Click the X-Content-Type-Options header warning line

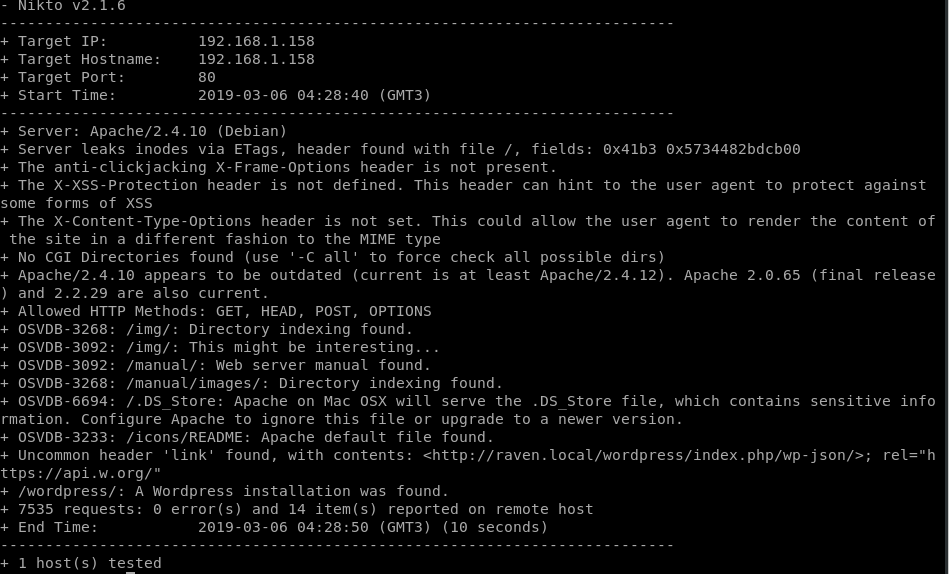click(x=468, y=230)
